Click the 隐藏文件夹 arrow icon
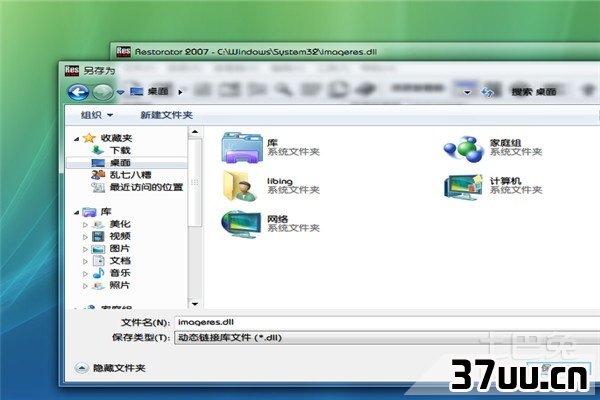 click(x=81, y=368)
